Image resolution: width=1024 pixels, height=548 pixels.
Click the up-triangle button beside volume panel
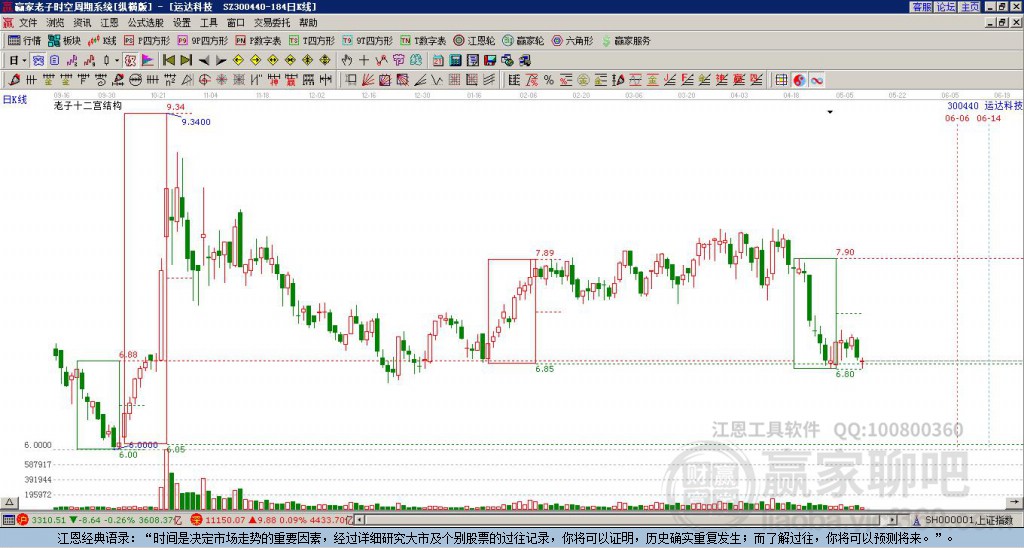coord(8,502)
